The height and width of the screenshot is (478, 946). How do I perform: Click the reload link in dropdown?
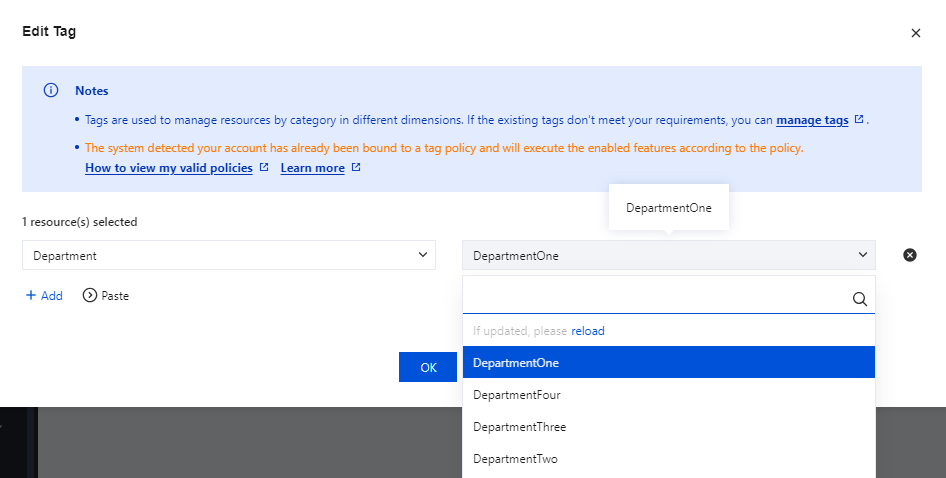pyautogui.click(x=587, y=331)
